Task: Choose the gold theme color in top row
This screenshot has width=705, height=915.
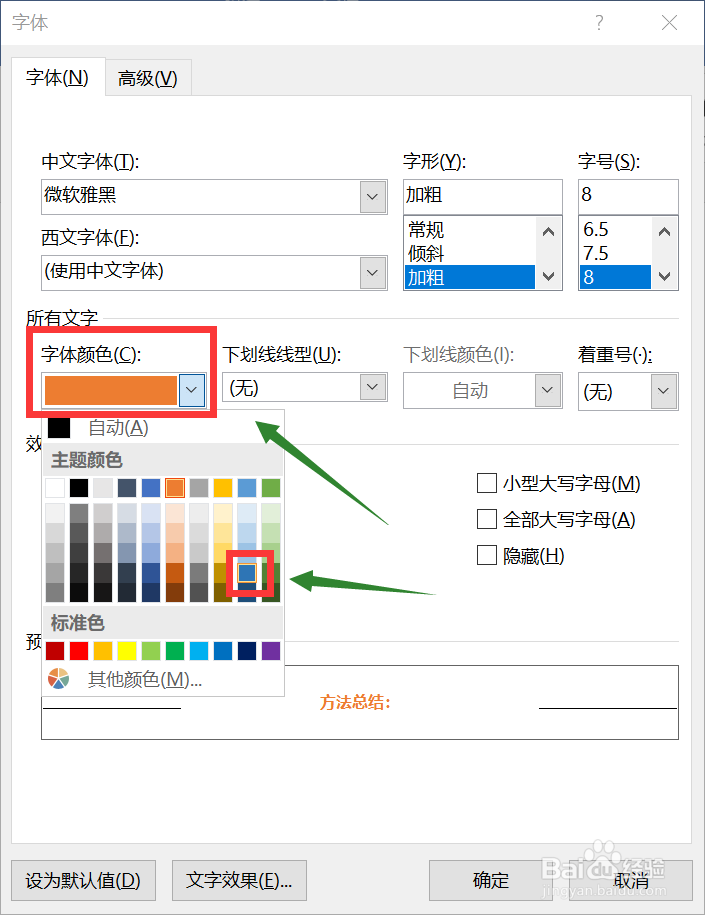Action: click(222, 488)
